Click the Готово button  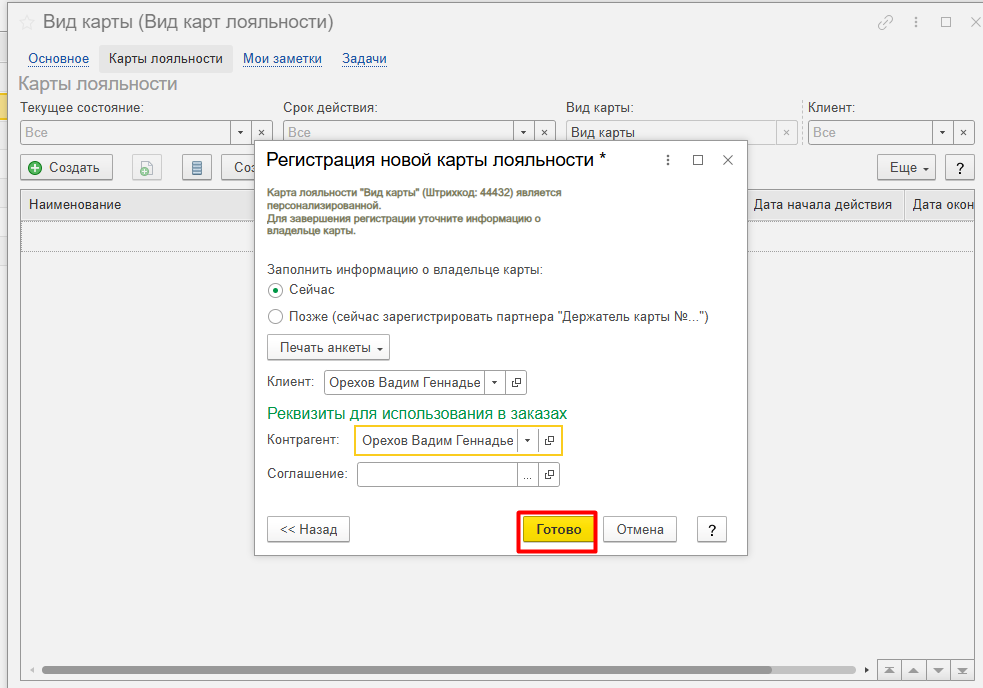pos(558,530)
